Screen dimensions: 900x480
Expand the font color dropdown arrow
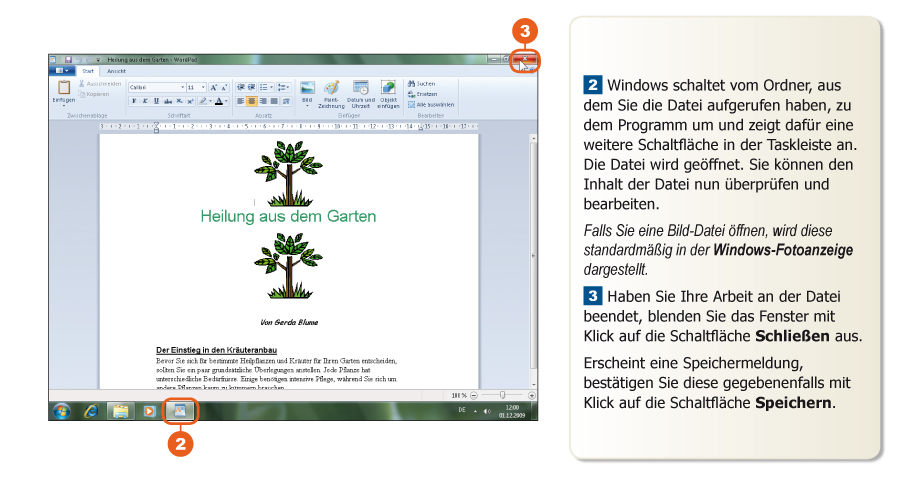tap(227, 101)
